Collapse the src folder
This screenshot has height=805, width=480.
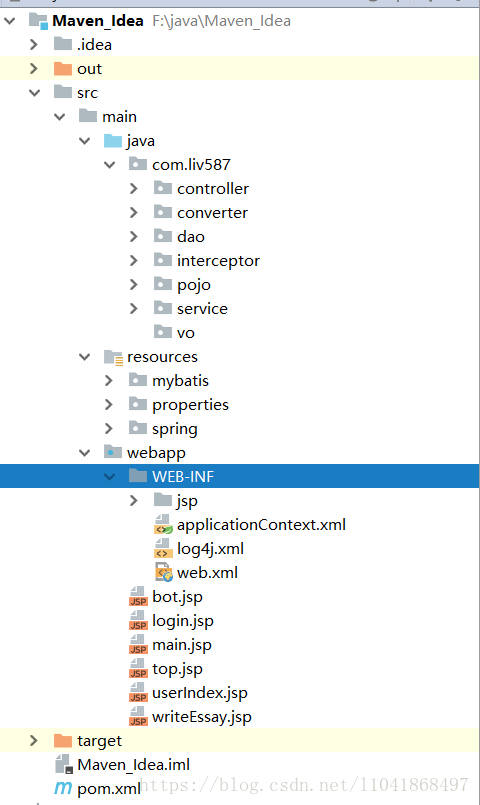(34, 92)
